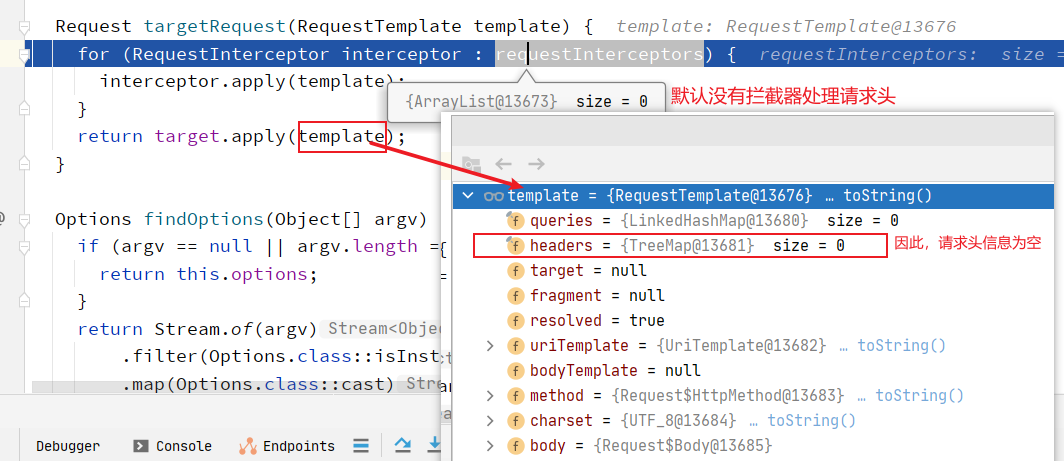Image resolution: width=1064 pixels, height=461 pixels.
Task: Click the Step Over debugger icon
Action: (403, 445)
